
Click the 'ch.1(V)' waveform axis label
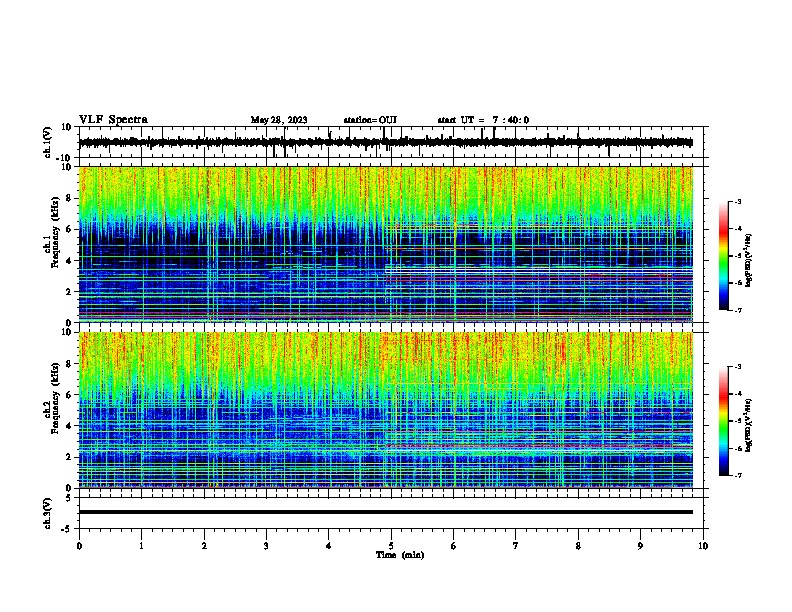[48, 142]
